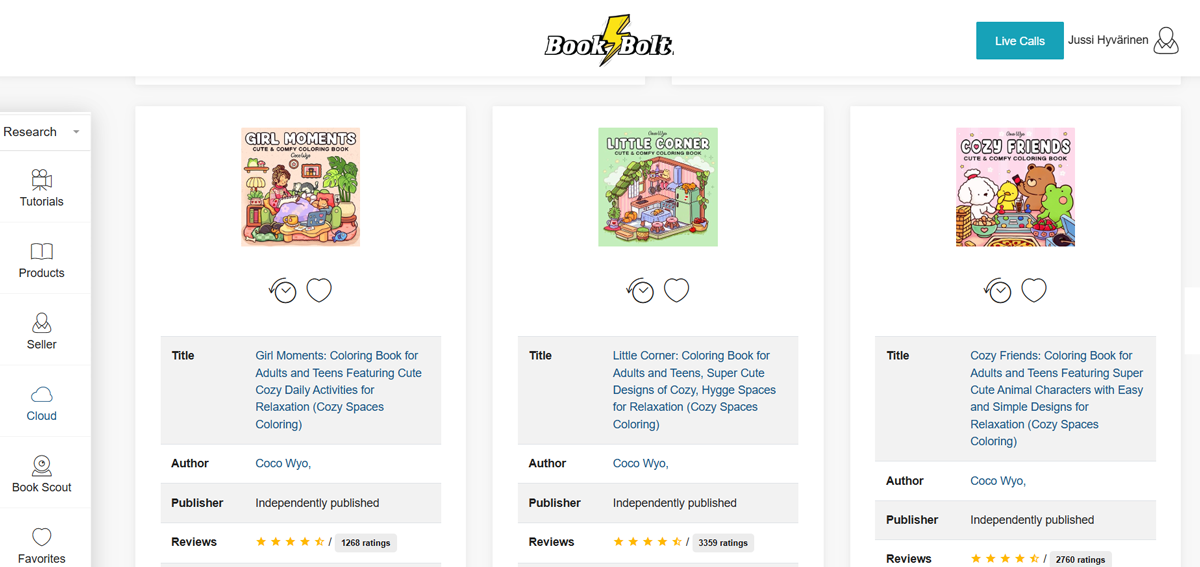Viewport: 1200px width, 567px height.
Task: Click the Coco Wyo author link for Little Corner
Action: click(640, 463)
